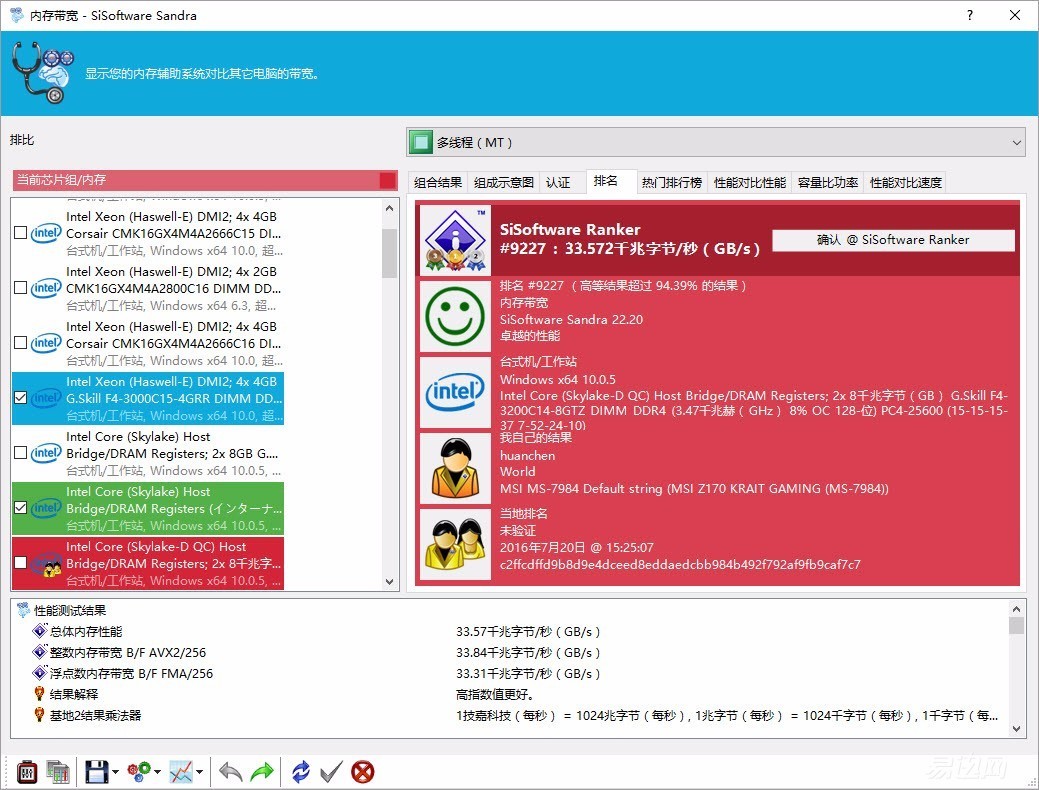Expand dropdown arrow next to chart icon

[x=199, y=772]
